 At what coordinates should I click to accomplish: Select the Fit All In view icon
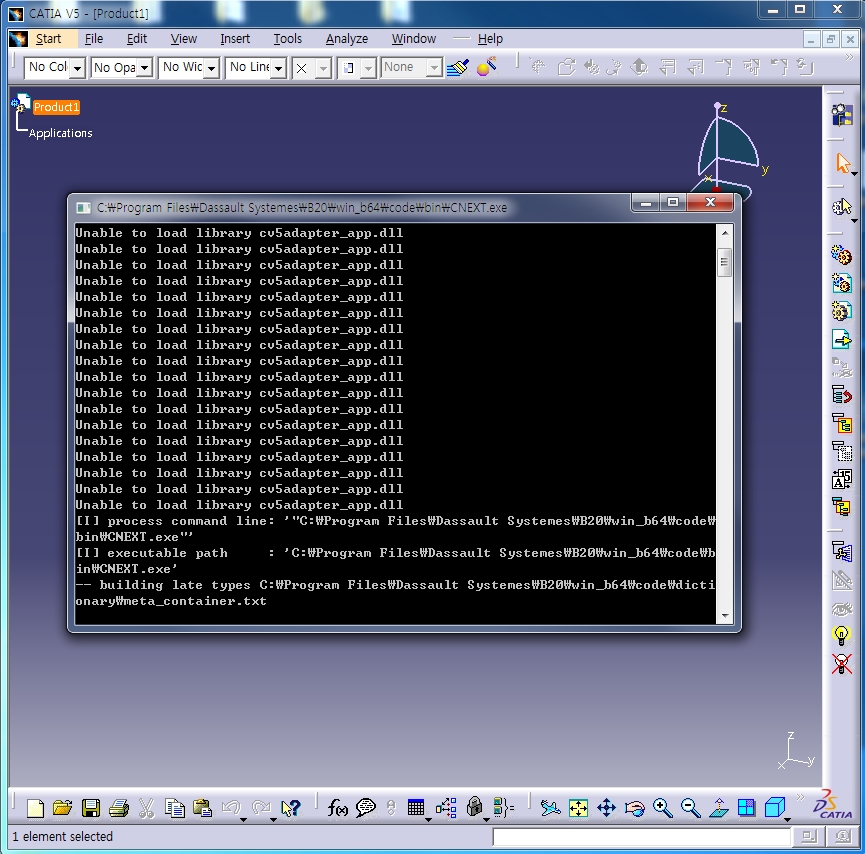click(x=578, y=808)
